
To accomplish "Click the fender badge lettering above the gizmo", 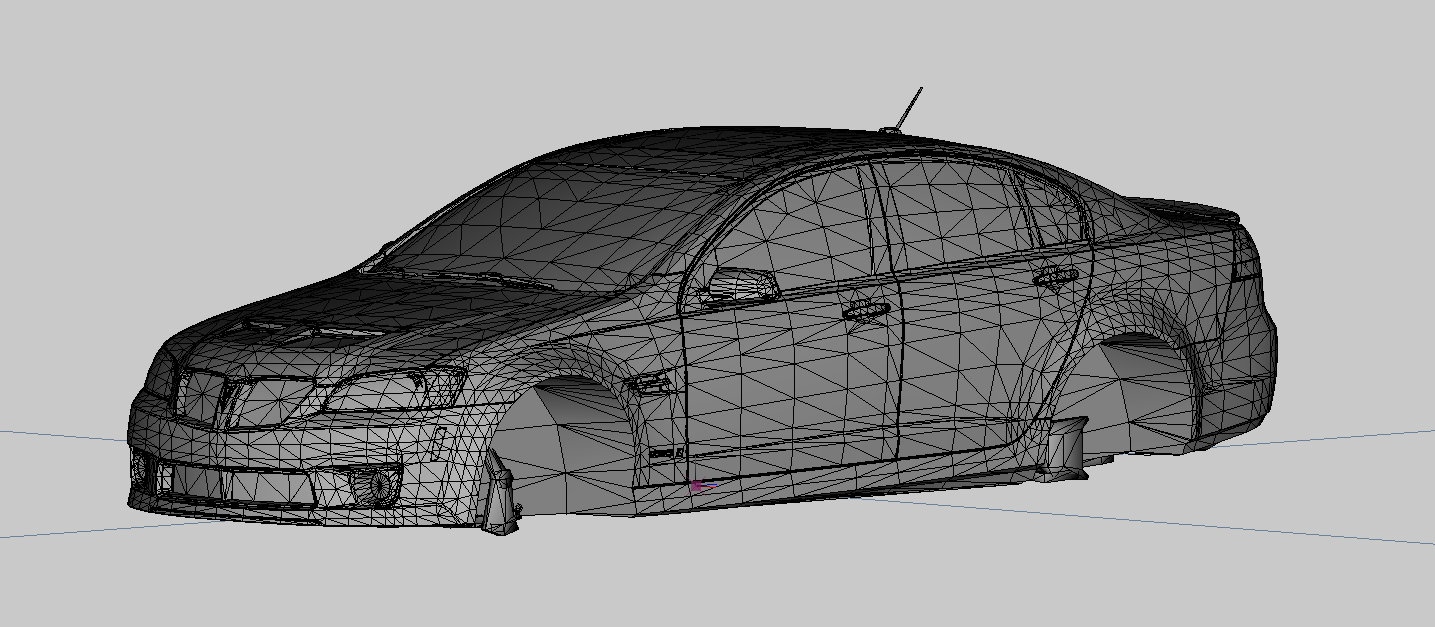I will tap(666, 454).
